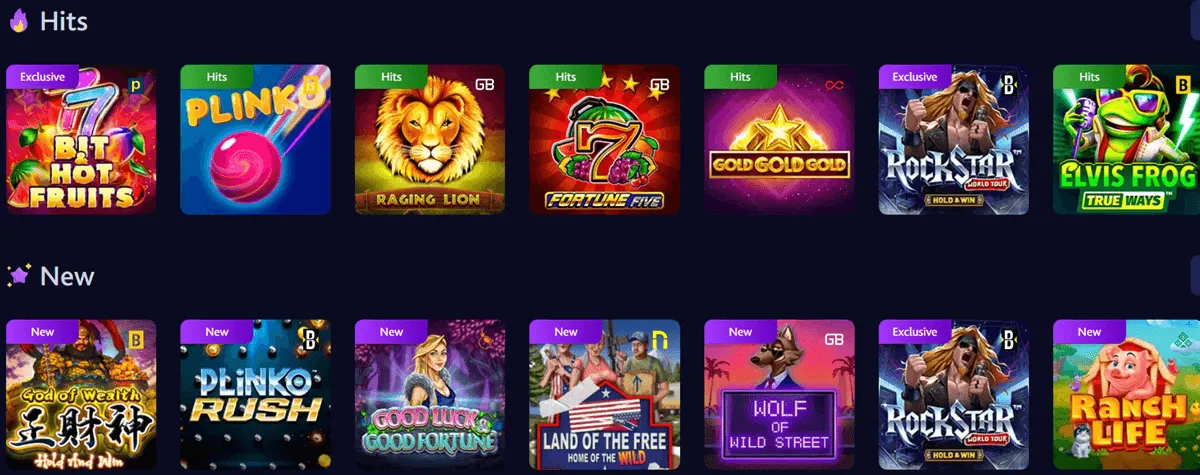This screenshot has width=1200, height=475.
Task: Click the GB provider icon on Raging Lion
Action: 485,85
